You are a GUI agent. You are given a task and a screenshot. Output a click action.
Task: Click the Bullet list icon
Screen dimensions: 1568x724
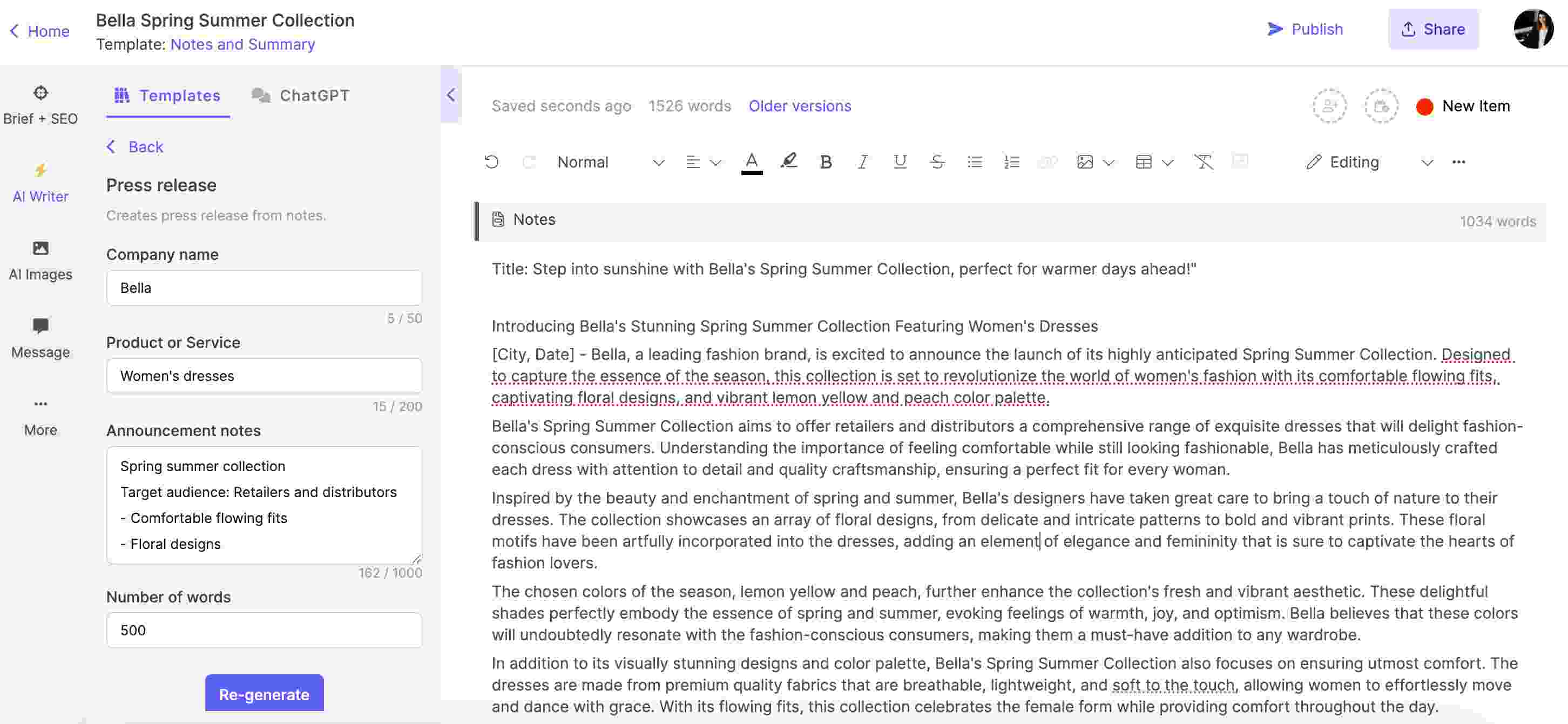(x=974, y=162)
